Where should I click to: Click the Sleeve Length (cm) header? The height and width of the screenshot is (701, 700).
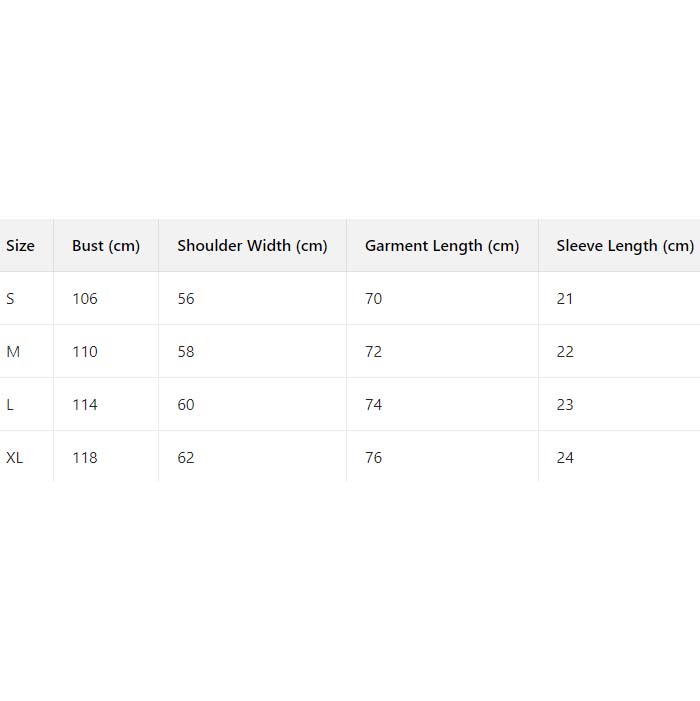[x=625, y=246]
